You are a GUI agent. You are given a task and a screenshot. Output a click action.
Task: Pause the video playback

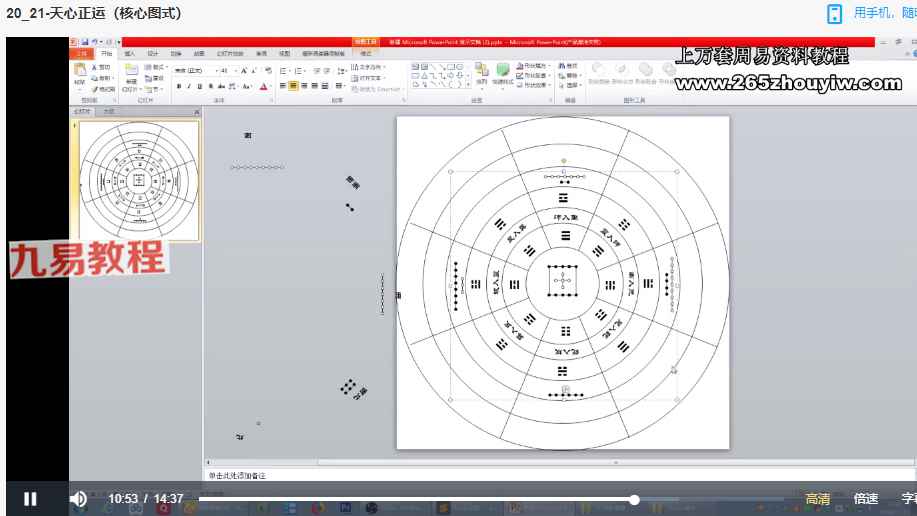30,499
